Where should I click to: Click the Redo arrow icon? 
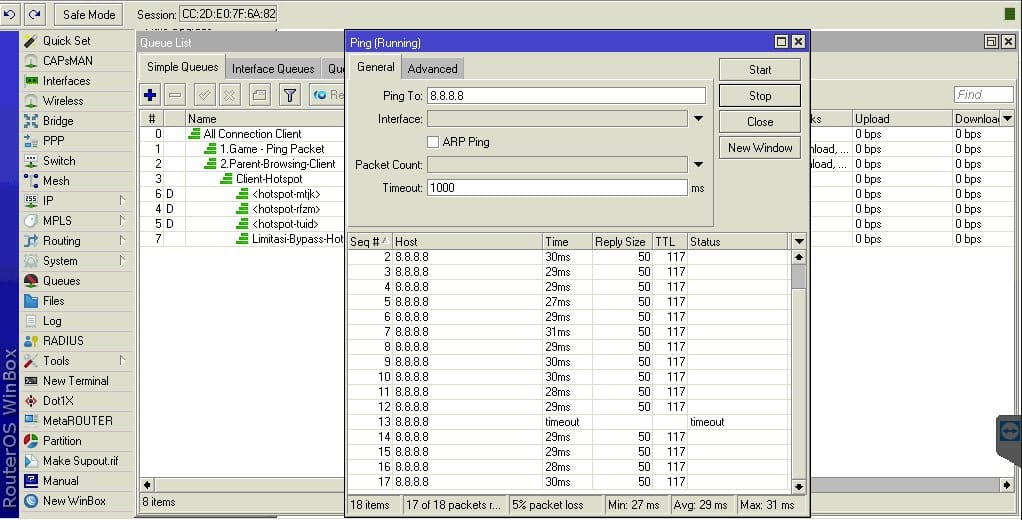pos(34,14)
